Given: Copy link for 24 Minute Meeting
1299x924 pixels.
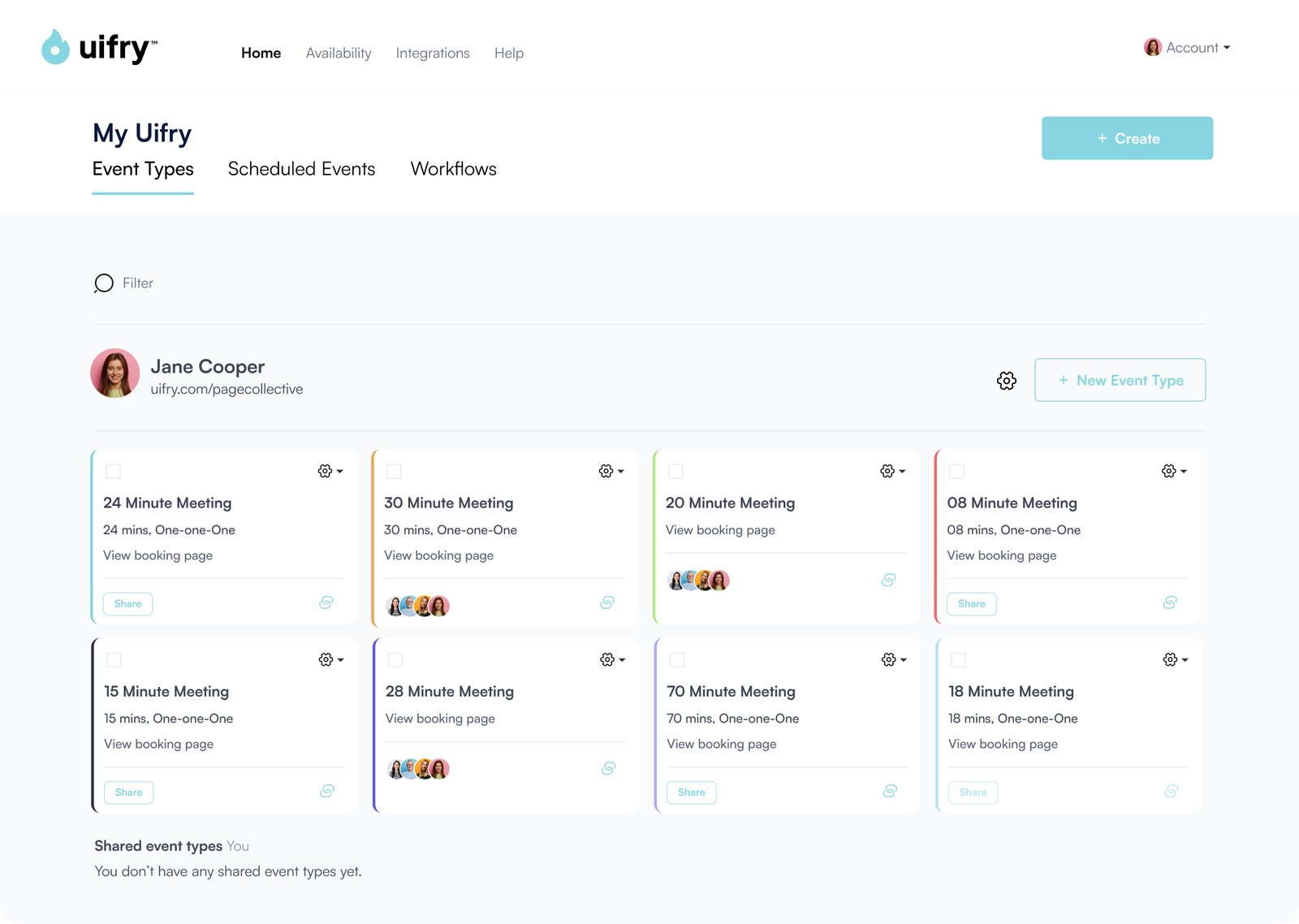Looking at the screenshot, I should tap(326, 602).
